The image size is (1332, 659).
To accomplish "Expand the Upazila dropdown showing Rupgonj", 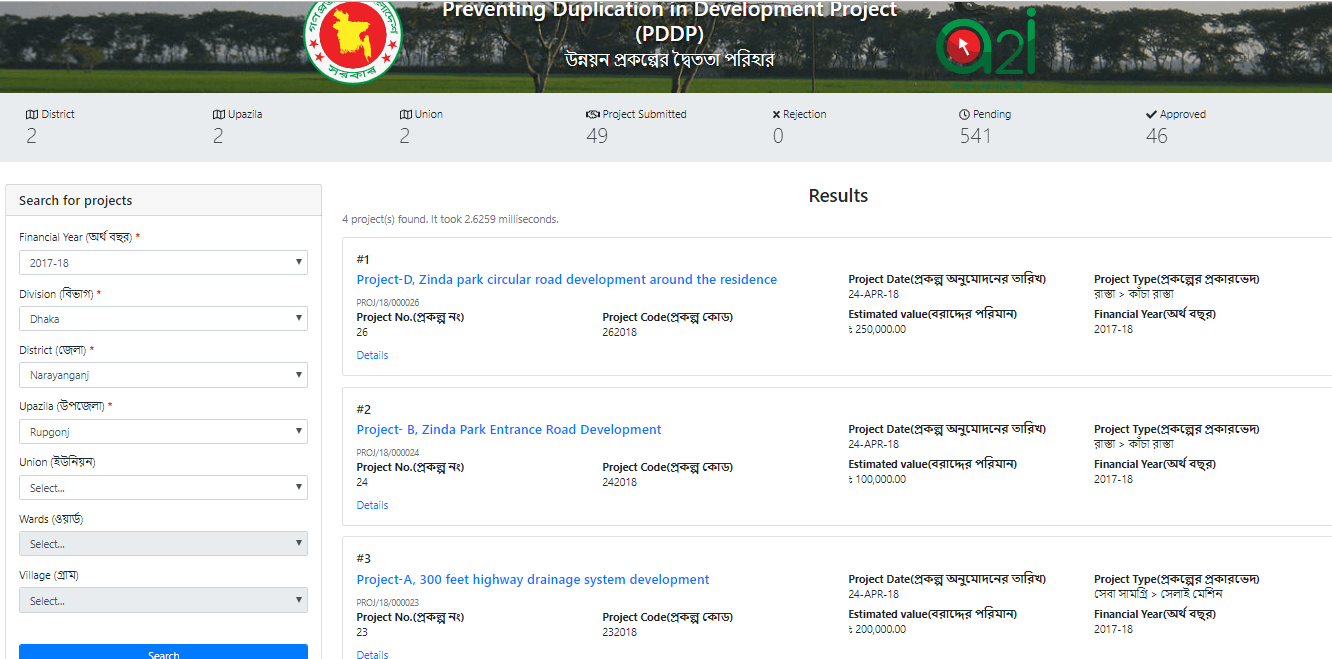I will [x=163, y=432].
